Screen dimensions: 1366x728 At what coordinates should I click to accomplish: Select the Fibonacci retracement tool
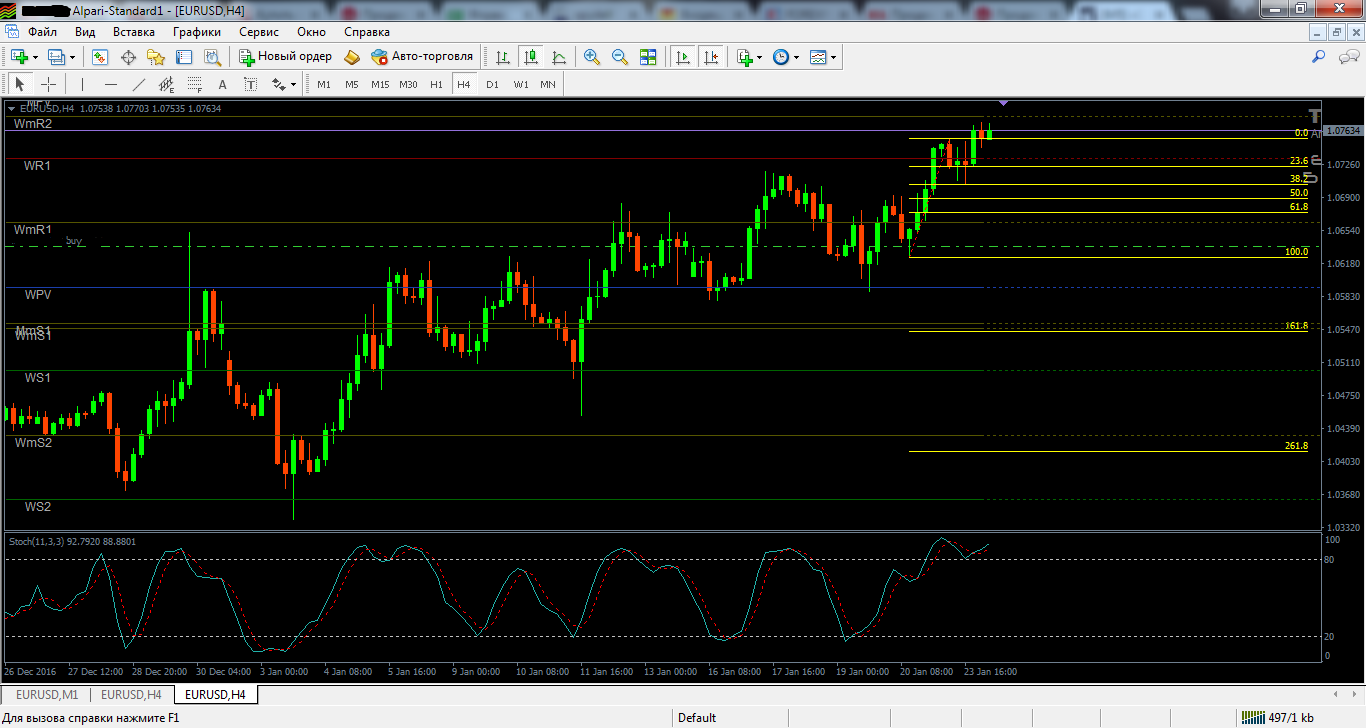coord(194,84)
